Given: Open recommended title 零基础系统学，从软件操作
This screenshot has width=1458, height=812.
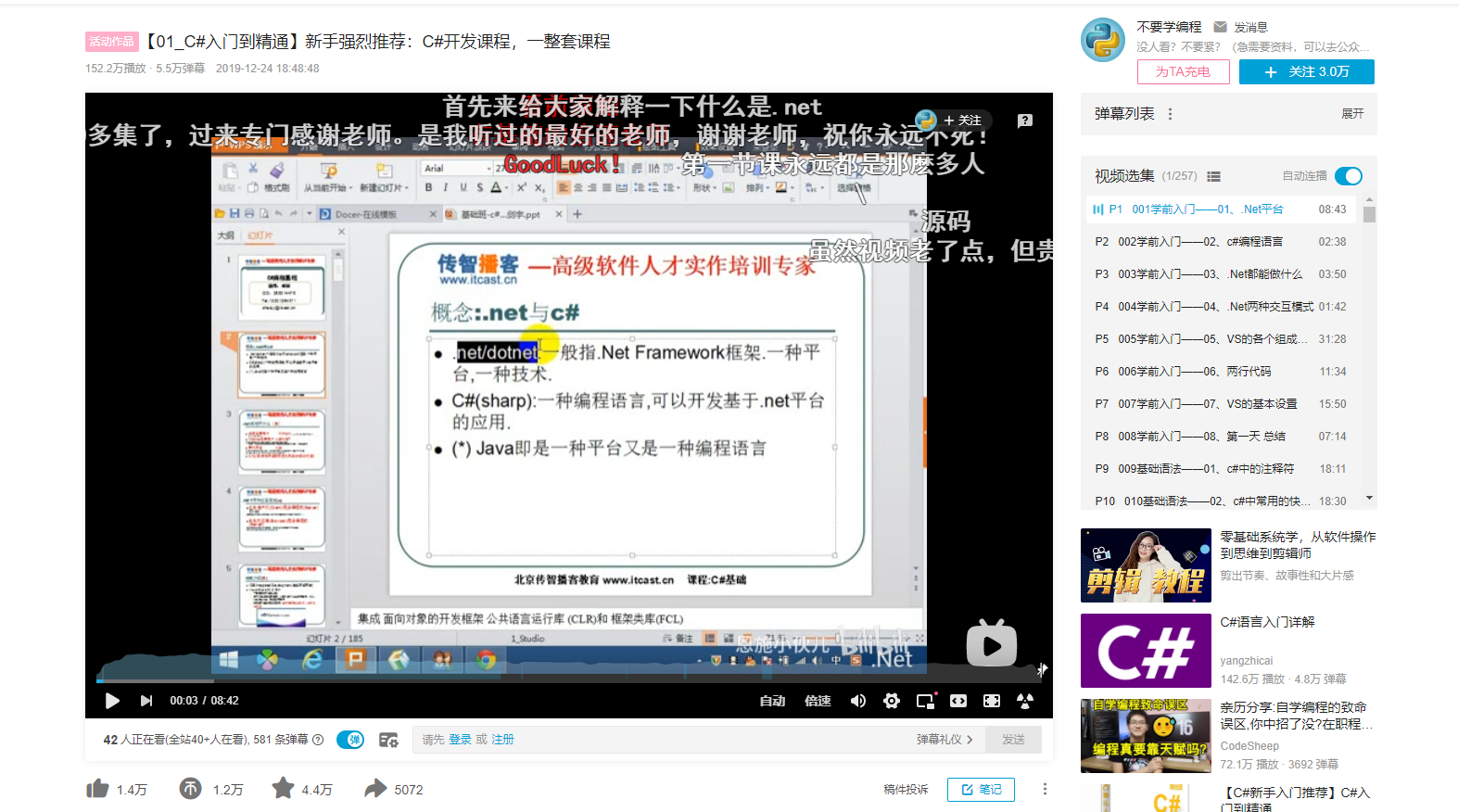Looking at the screenshot, I should pyautogui.click(x=1298, y=545).
